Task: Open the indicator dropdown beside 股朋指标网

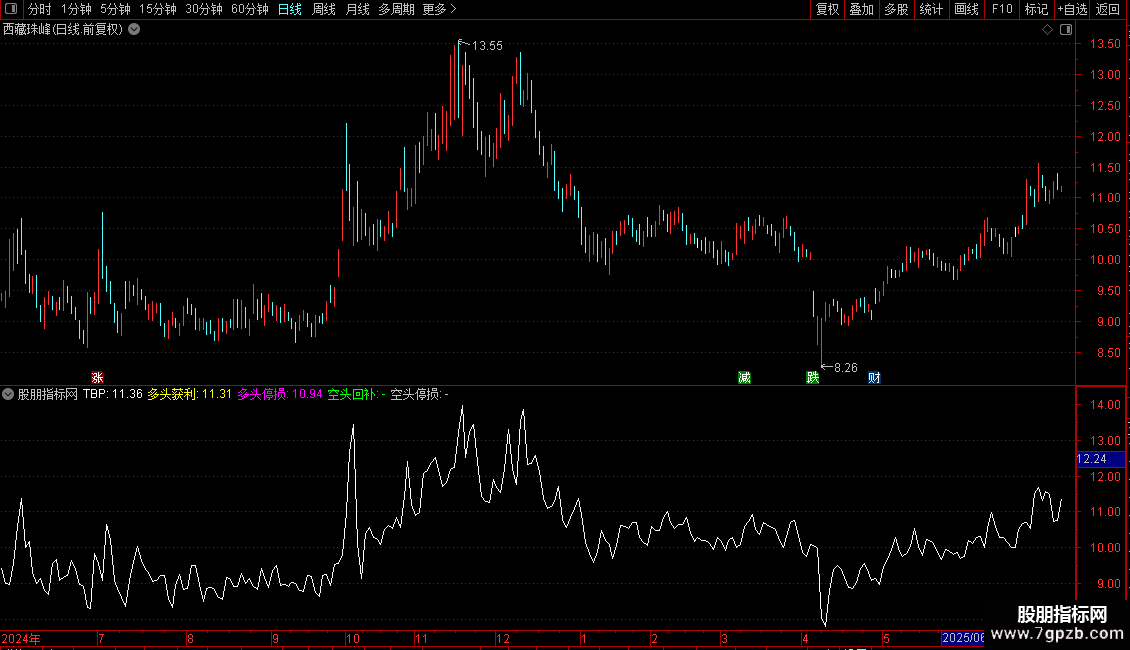Action: (8, 394)
